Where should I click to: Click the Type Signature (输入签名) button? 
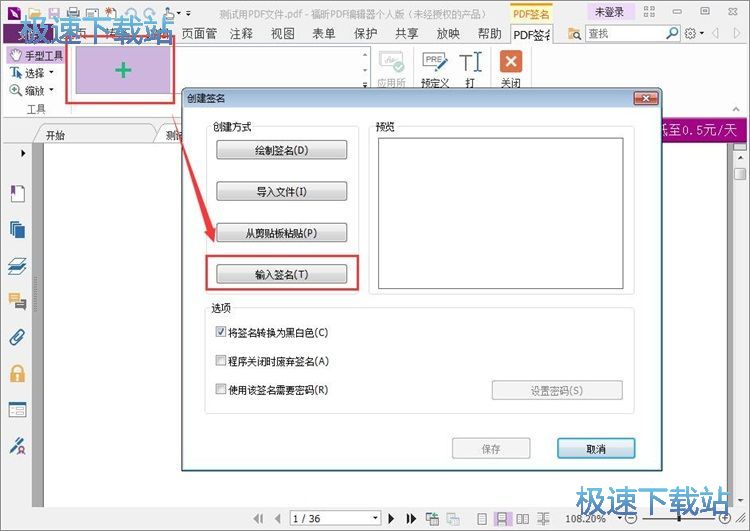[x=281, y=274]
